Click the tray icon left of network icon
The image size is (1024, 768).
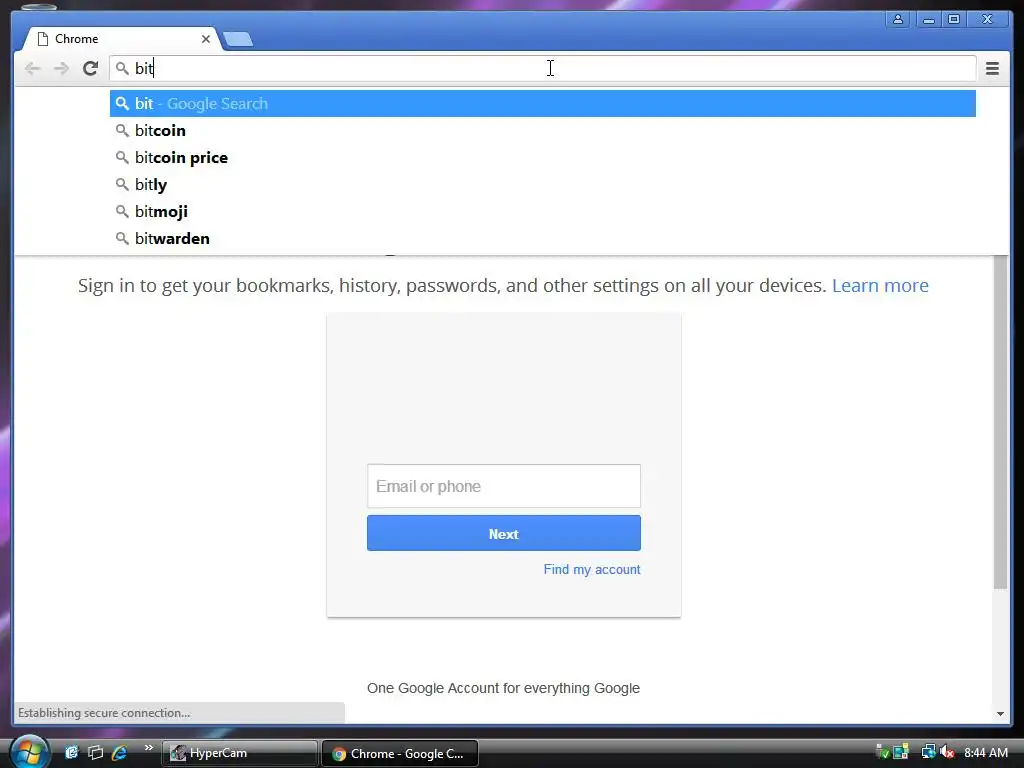(x=902, y=753)
